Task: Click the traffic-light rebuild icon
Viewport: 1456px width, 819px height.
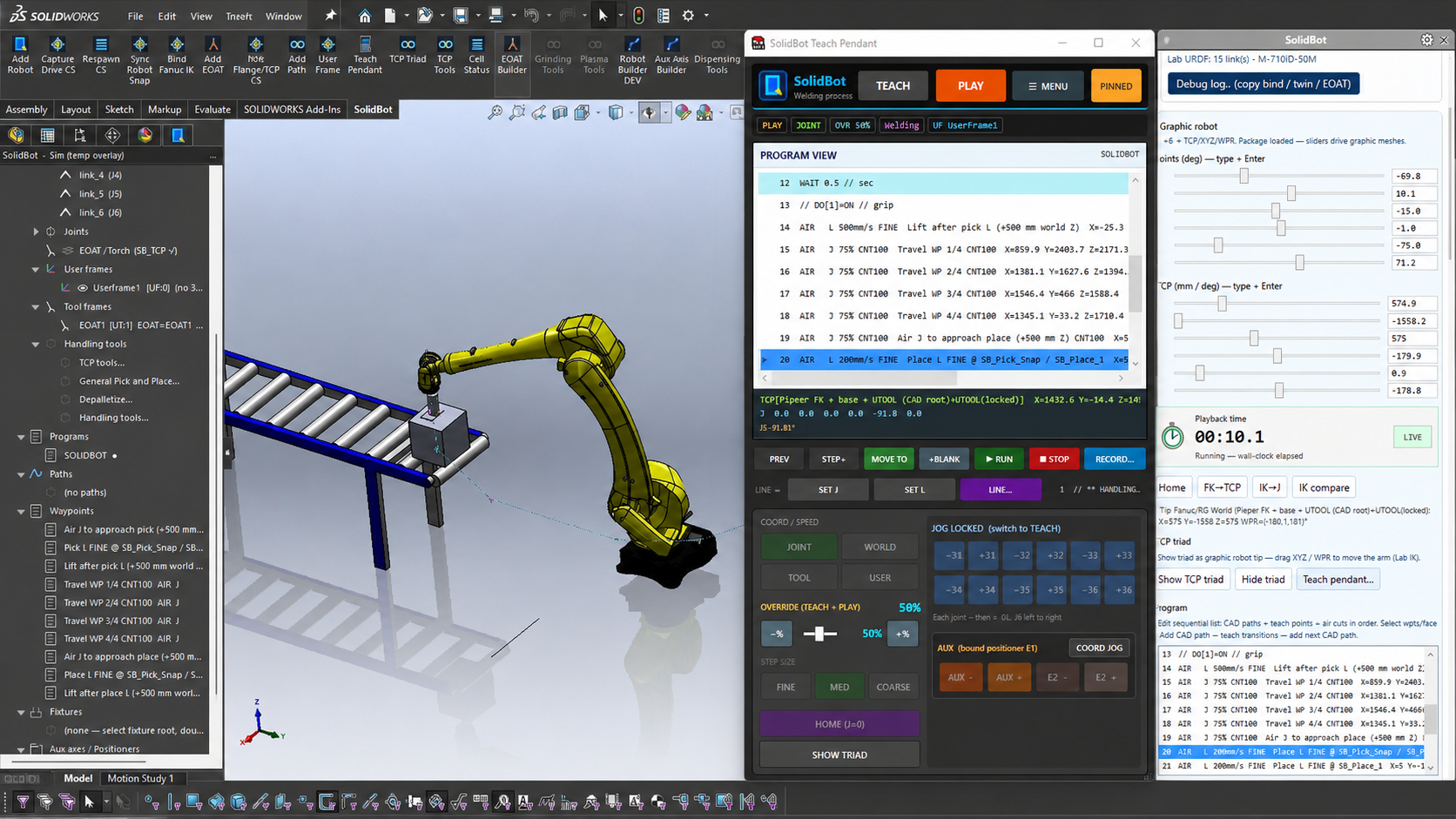Action: (638, 16)
